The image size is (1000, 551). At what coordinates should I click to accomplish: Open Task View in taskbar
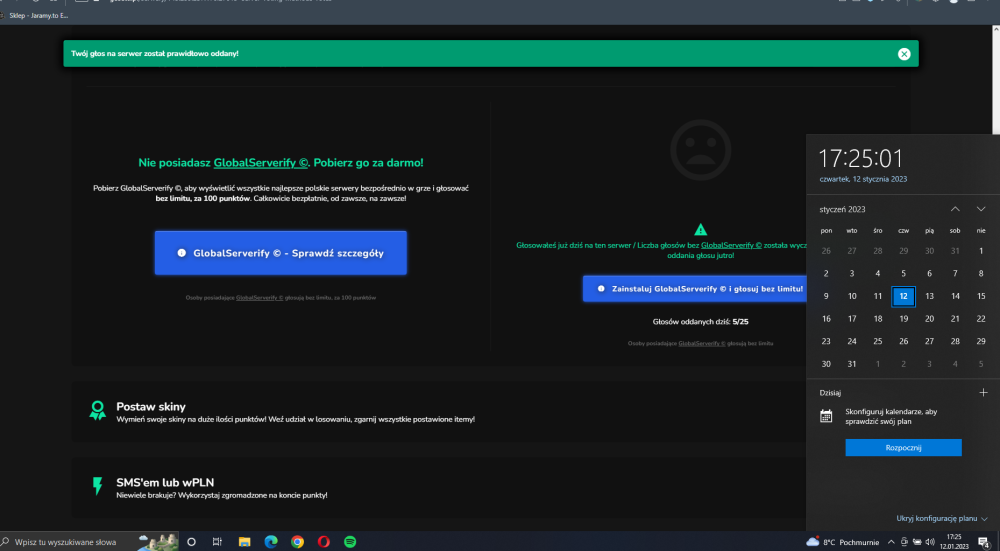(217, 542)
